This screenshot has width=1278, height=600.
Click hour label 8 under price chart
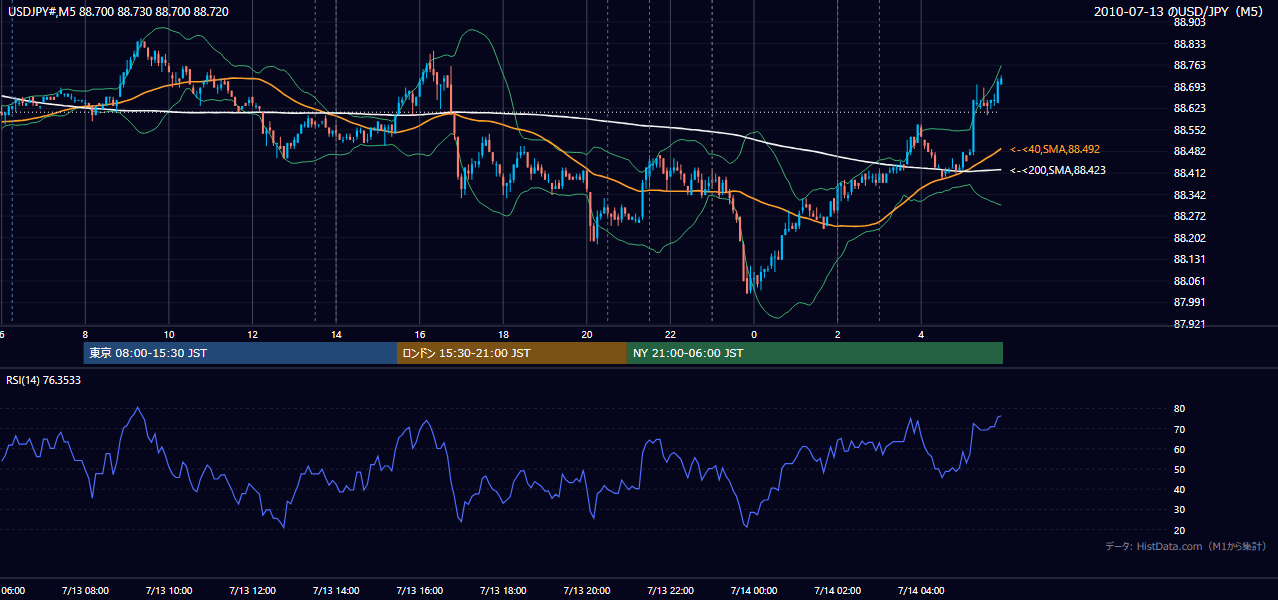pyautogui.click(x=86, y=334)
